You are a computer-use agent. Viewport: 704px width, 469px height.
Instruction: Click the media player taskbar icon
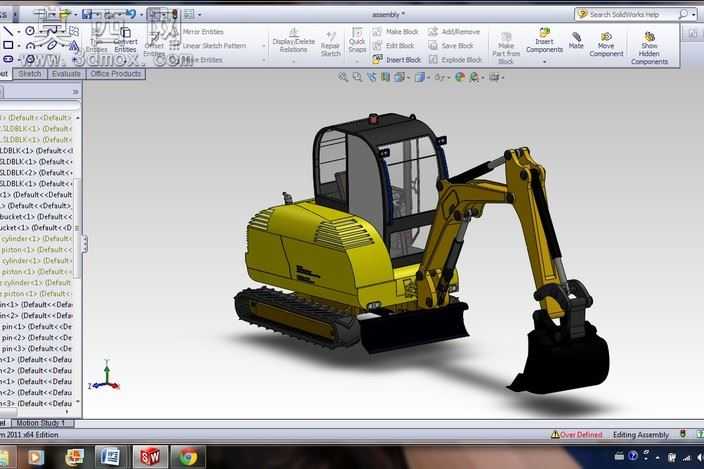coord(36,457)
